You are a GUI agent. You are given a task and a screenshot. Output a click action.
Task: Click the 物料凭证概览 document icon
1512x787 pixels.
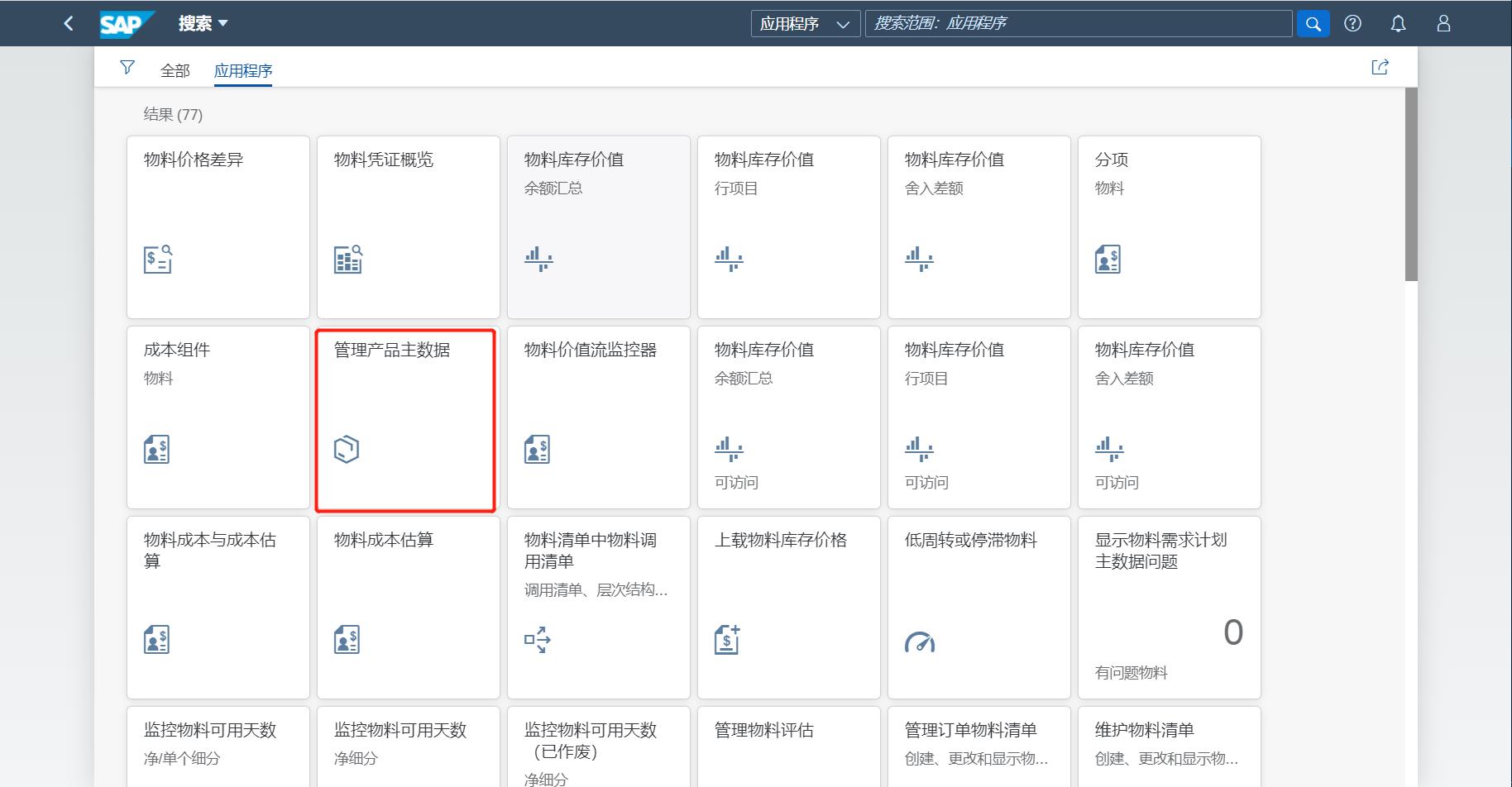[x=347, y=259]
